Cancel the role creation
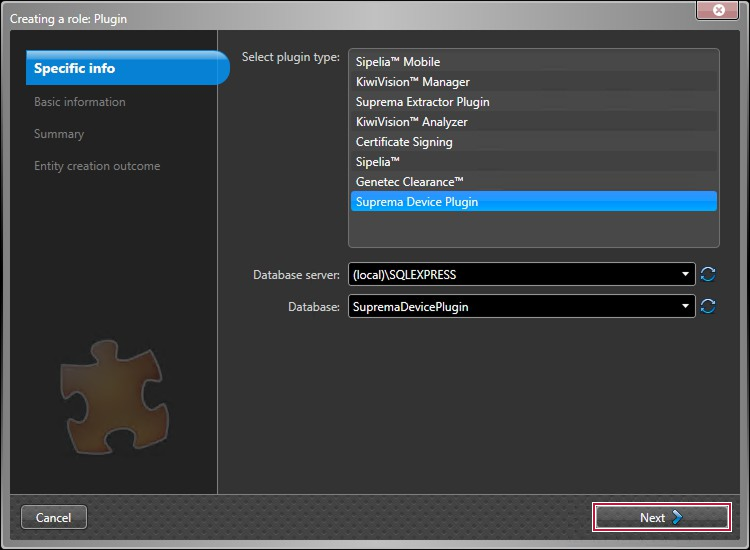This screenshot has height=550, width=750. click(54, 517)
